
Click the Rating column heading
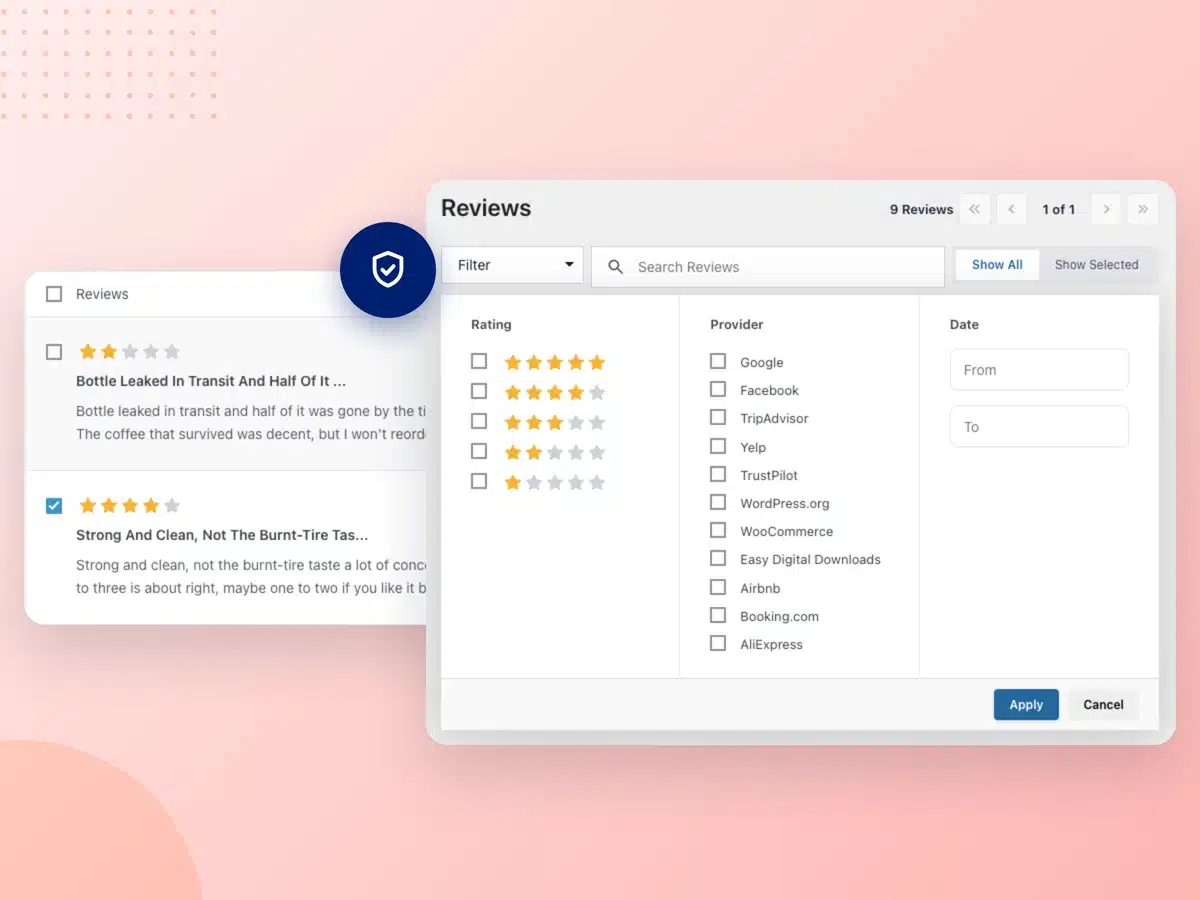[x=491, y=325]
